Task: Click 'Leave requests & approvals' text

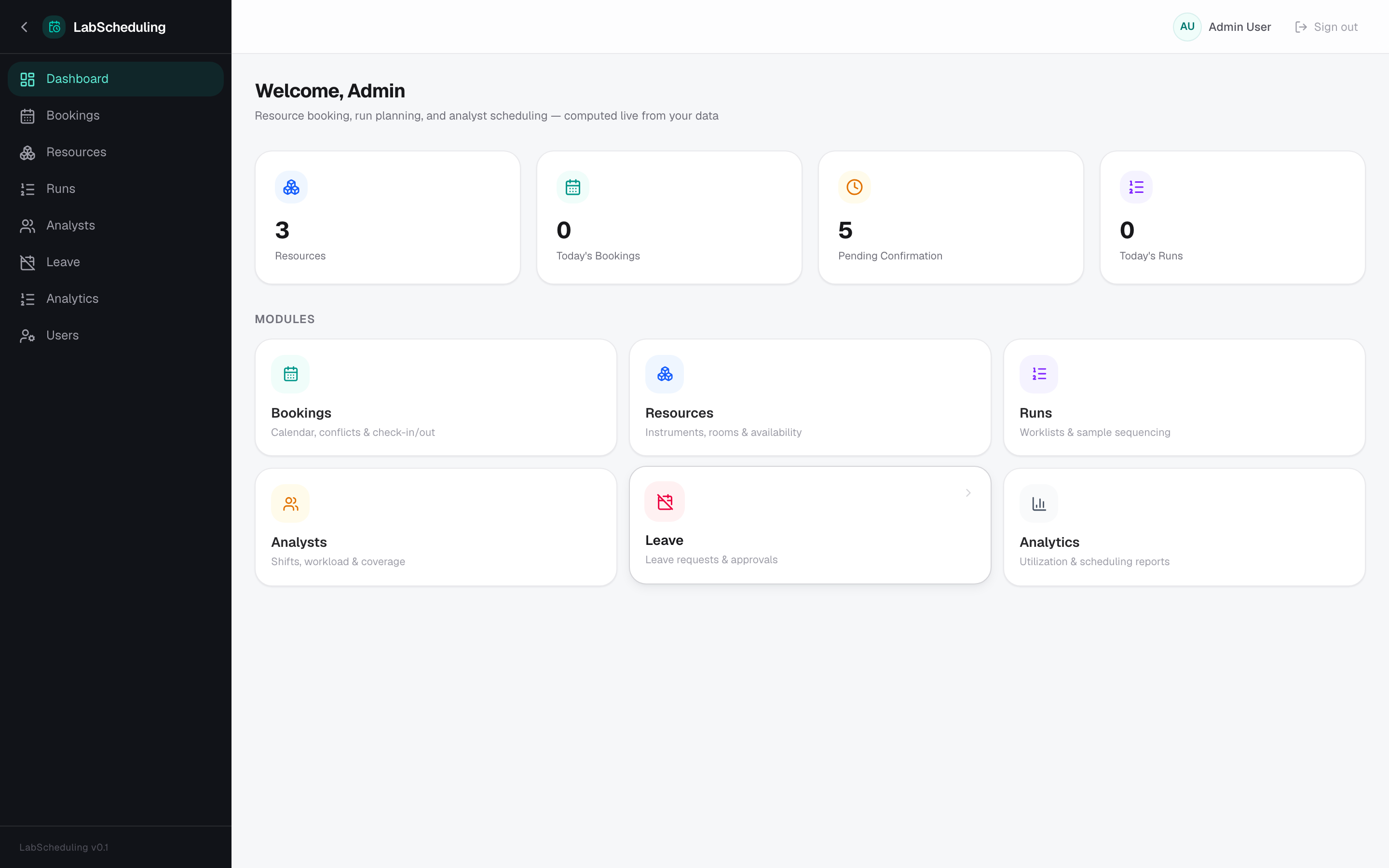Action: pyautogui.click(x=711, y=560)
